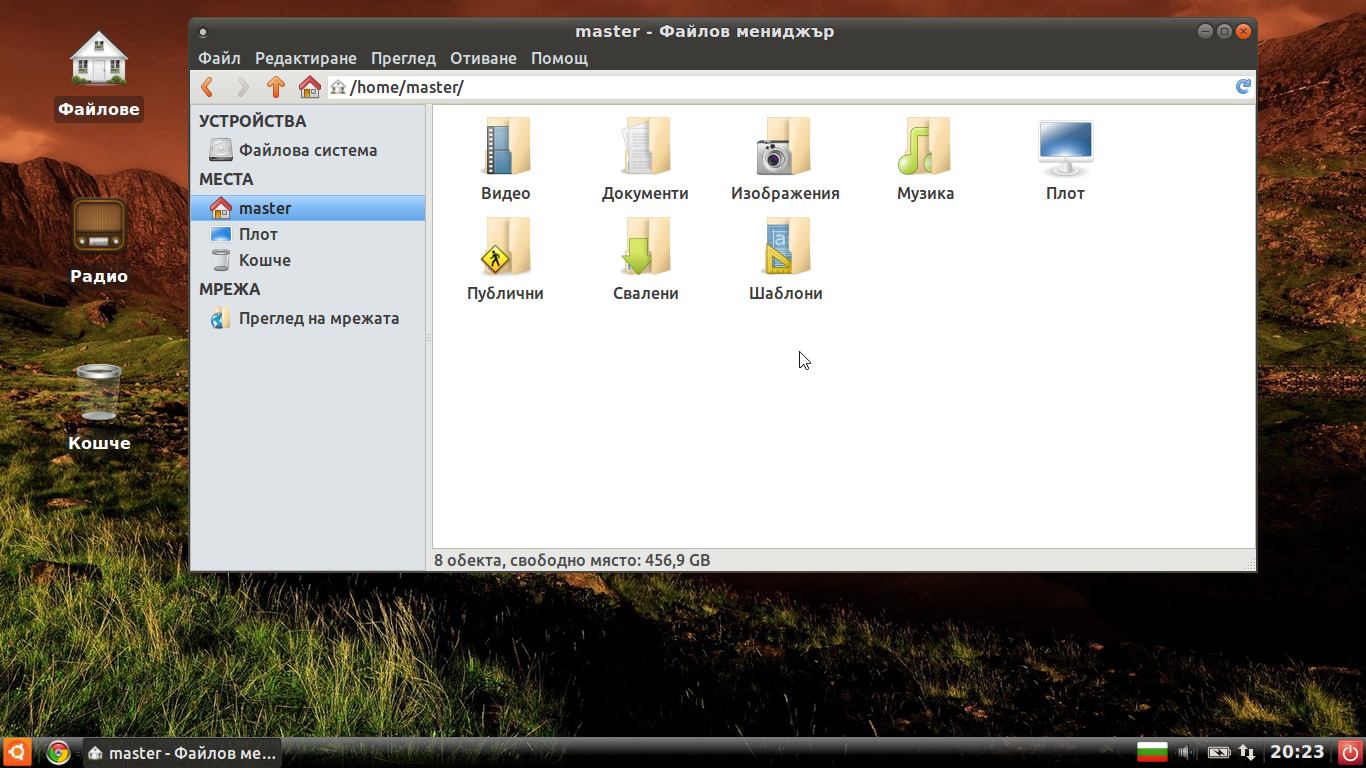Maximize the file manager window

(1225, 32)
